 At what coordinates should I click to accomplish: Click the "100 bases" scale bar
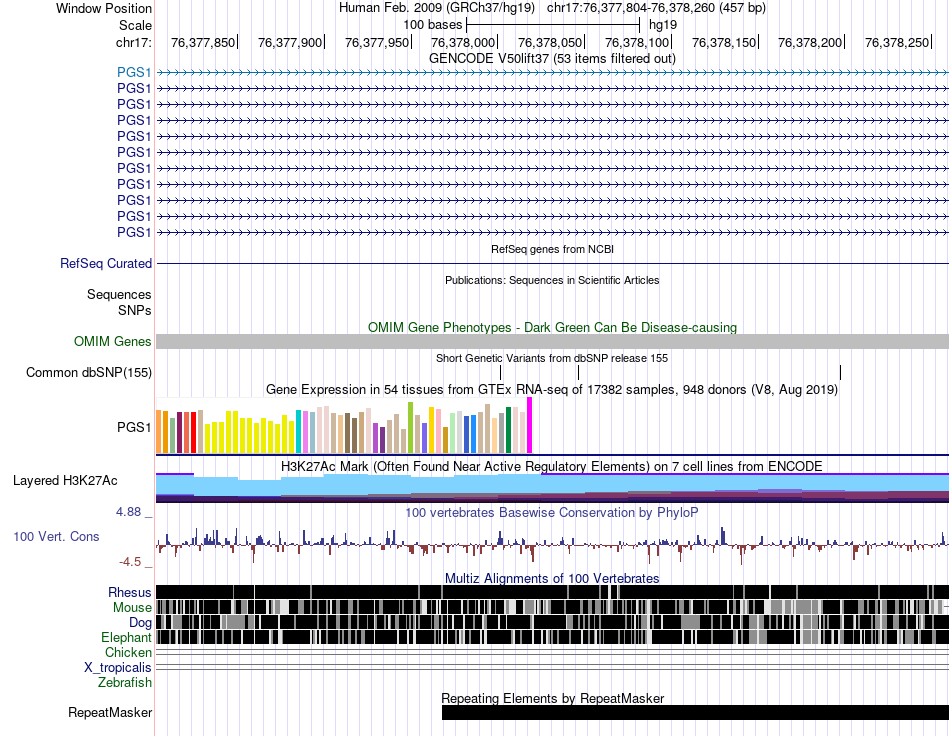click(x=553, y=25)
